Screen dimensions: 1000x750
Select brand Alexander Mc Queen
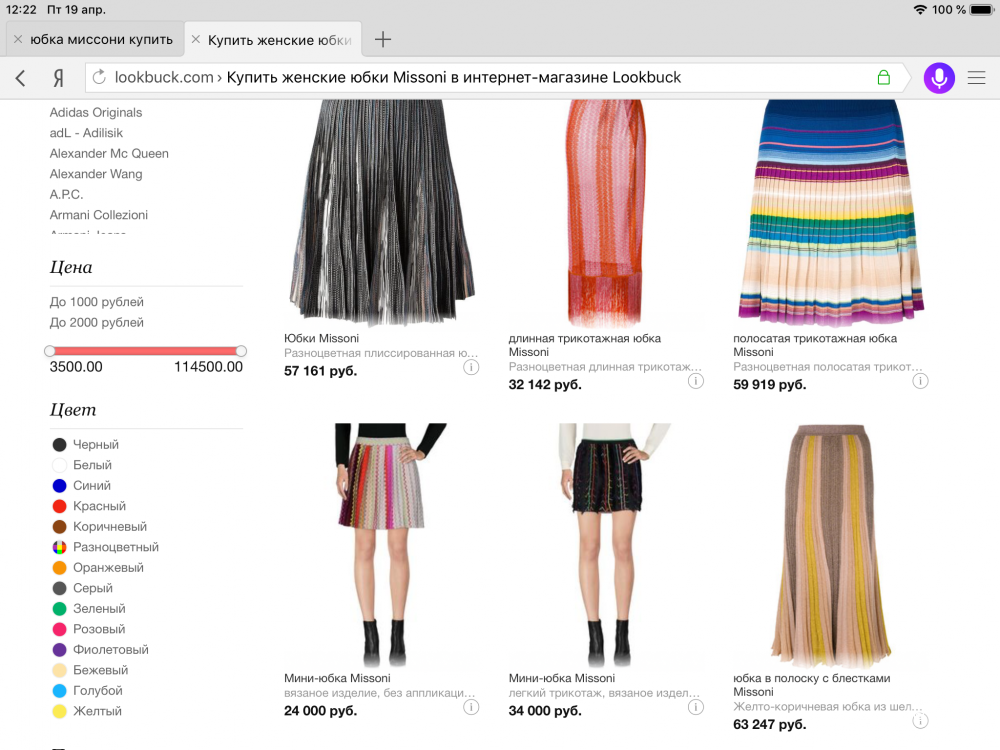click(x=109, y=153)
